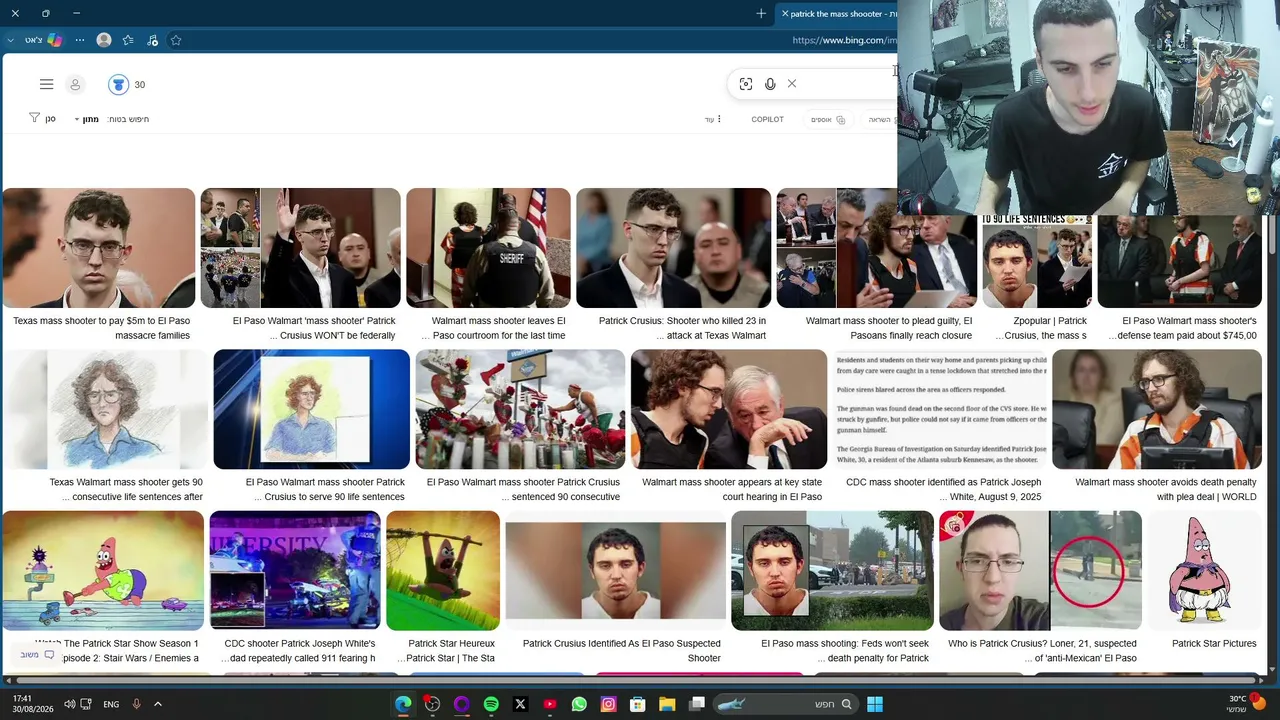This screenshot has width=1280, height=720.
Task: Start a visual search with the camera icon
Action: tap(746, 84)
